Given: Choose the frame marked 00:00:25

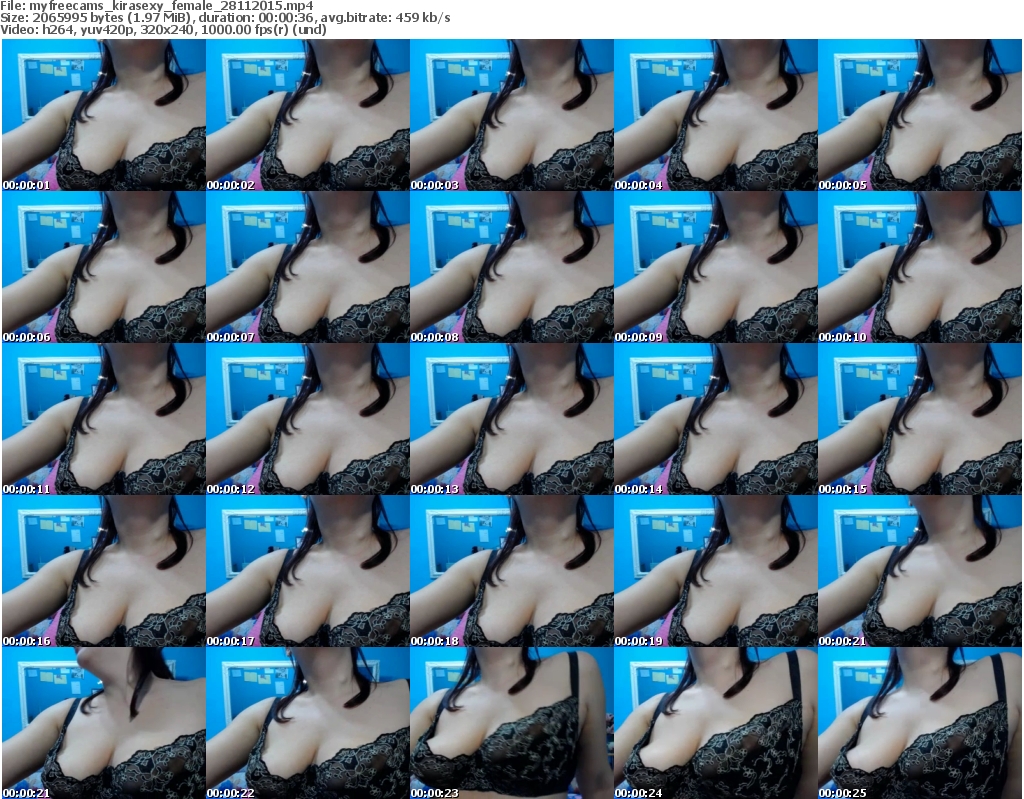Looking at the screenshot, I should tap(920, 723).
